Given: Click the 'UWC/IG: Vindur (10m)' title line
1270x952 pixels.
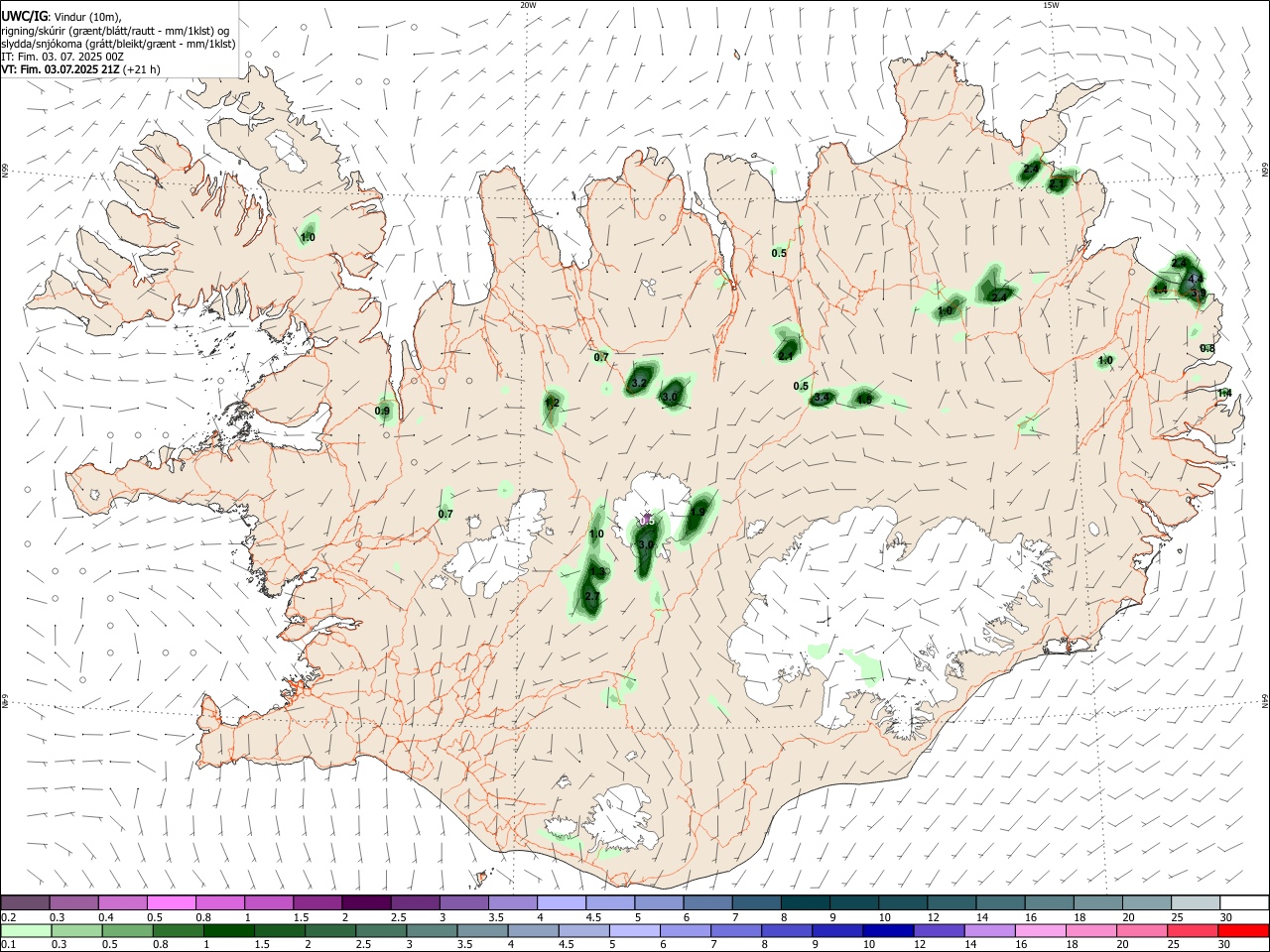Looking at the screenshot, I should pyautogui.click(x=61, y=17).
